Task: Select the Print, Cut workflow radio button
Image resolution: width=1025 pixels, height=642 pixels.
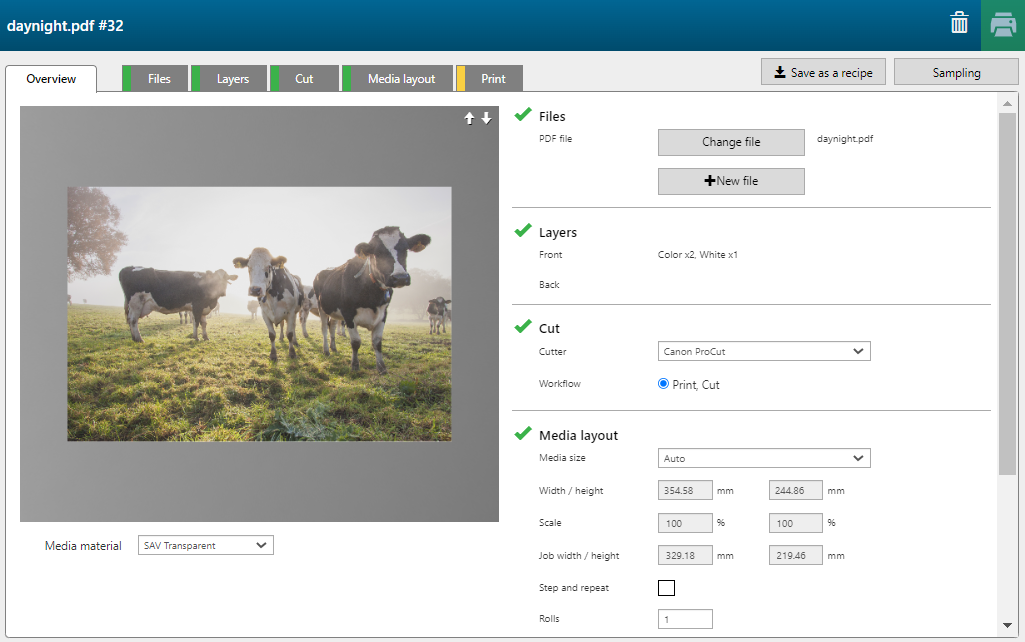Action: (664, 384)
